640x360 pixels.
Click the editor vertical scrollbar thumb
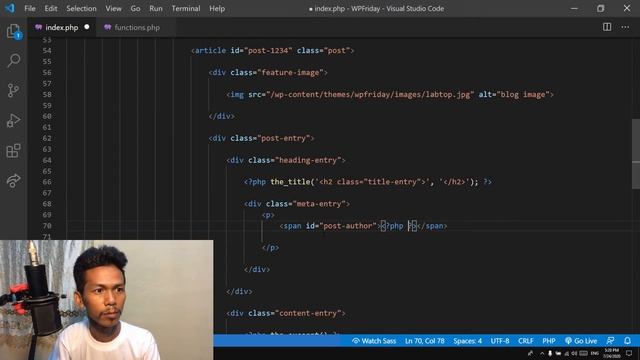click(636, 153)
